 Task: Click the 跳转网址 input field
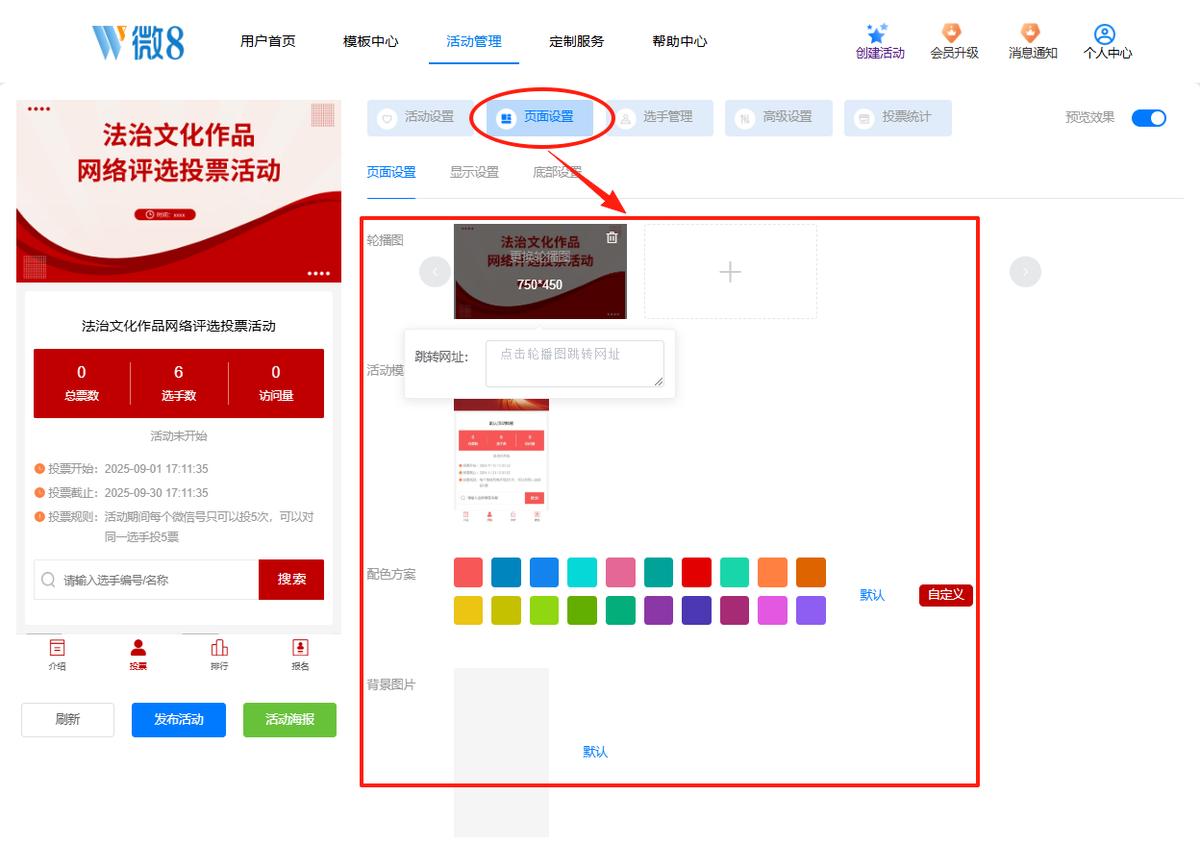pyautogui.click(x=575, y=363)
